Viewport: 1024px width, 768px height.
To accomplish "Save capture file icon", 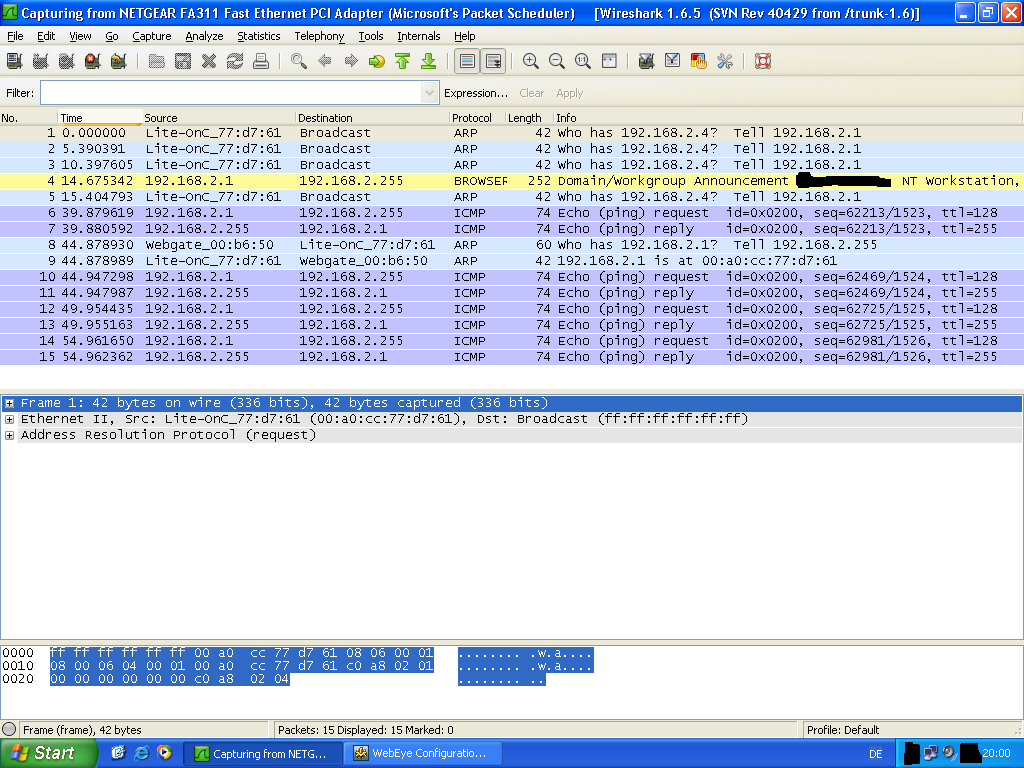I will 183,61.
